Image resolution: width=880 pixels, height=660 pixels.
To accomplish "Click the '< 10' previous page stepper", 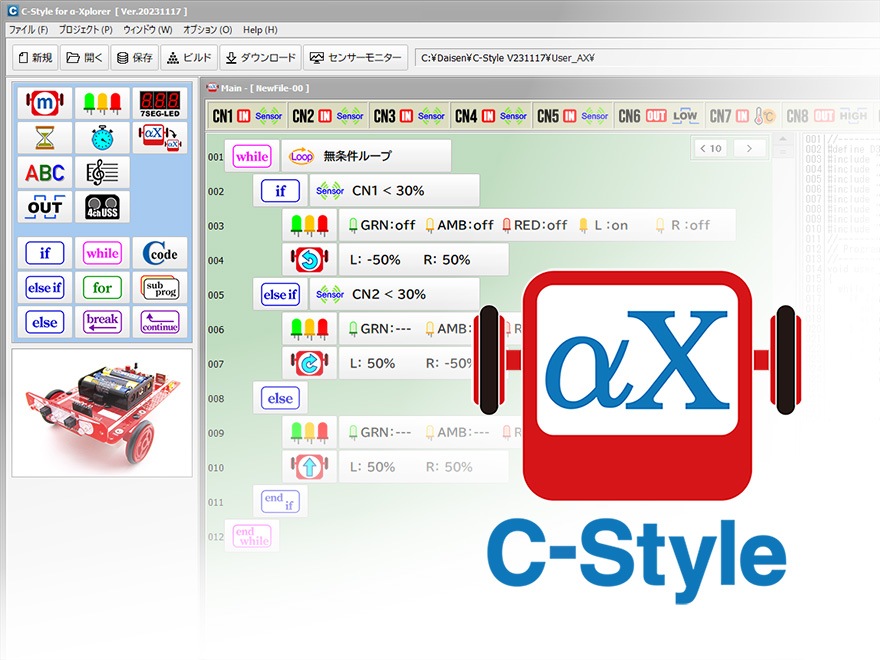I will tap(710, 148).
